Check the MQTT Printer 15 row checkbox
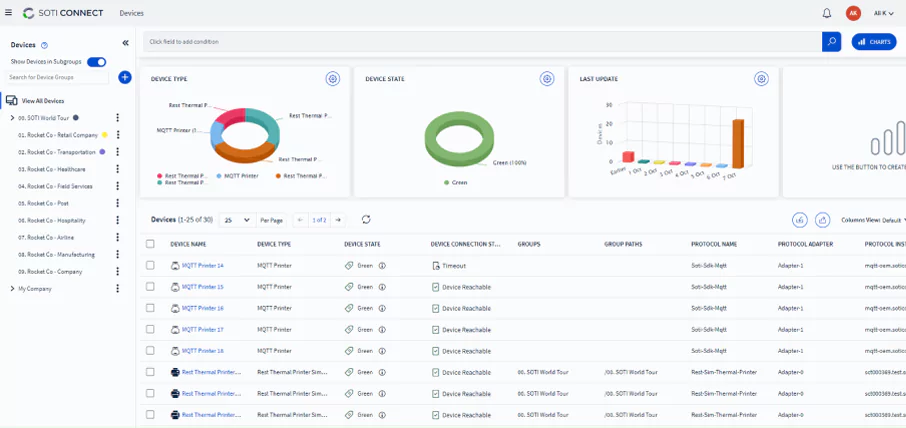Viewport: 906px width, 428px height. click(150, 286)
